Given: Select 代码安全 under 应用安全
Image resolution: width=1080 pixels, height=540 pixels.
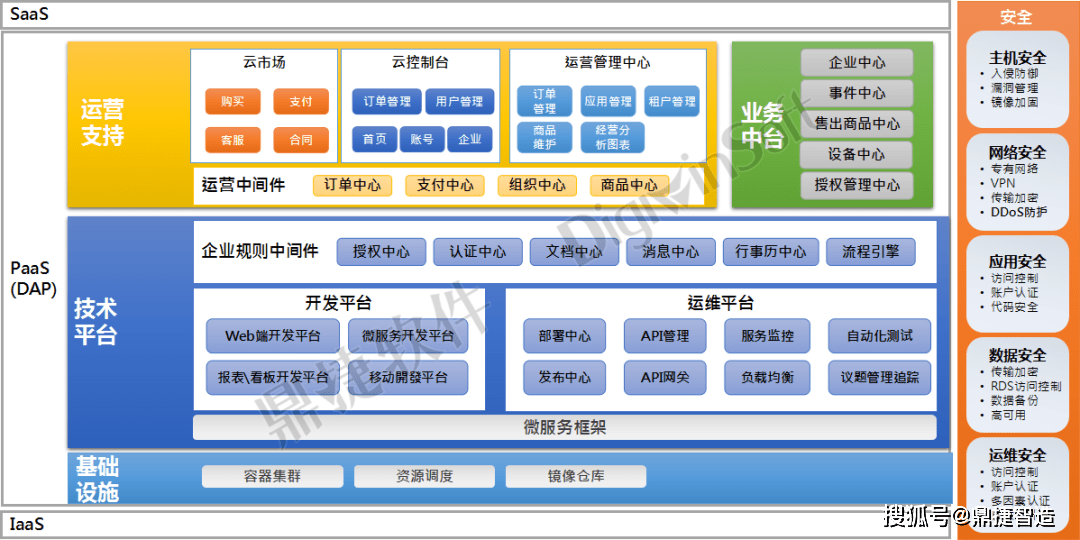Looking at the screenshot, I should [x=1013, y=307].
